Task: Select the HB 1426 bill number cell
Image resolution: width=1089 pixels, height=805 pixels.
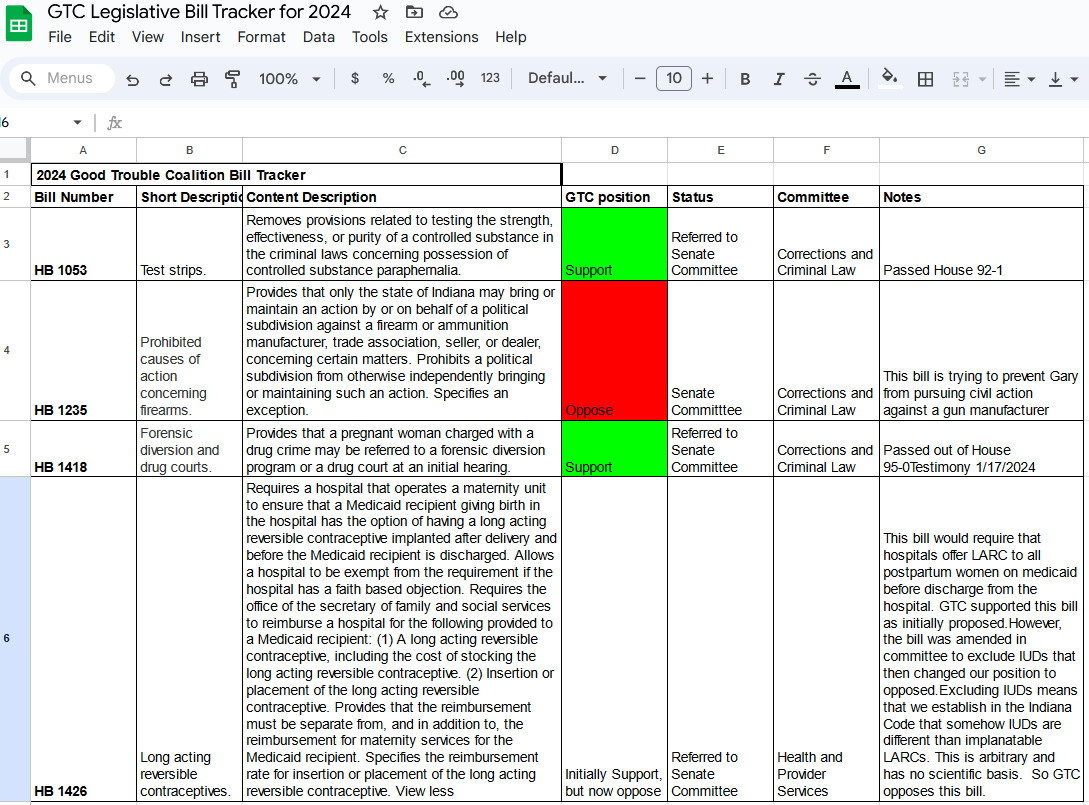Action: coord(83,639)
